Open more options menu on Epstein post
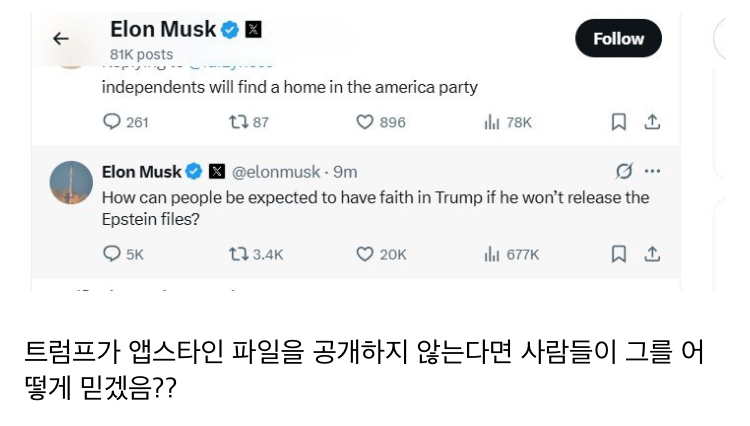The image size is (750, 426). pyautogui.click(x=652, y=171)
